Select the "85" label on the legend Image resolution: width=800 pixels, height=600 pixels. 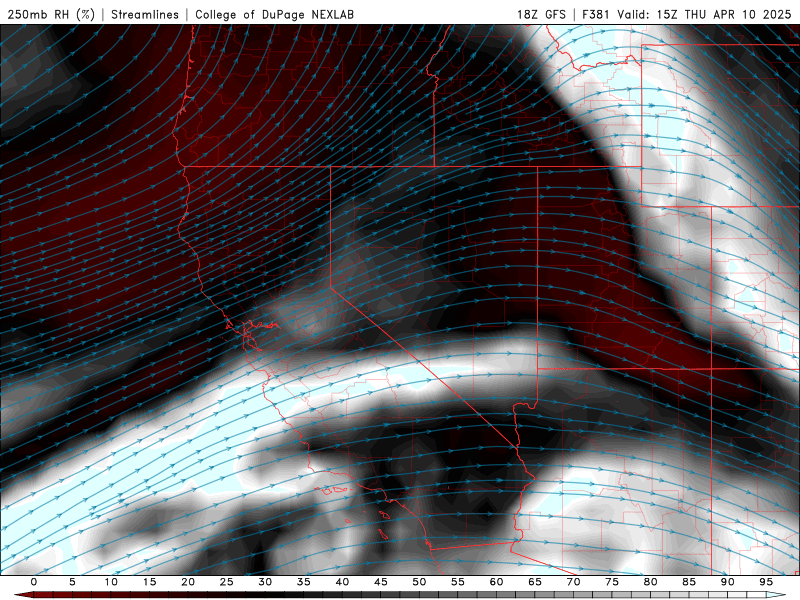[689, 582]
